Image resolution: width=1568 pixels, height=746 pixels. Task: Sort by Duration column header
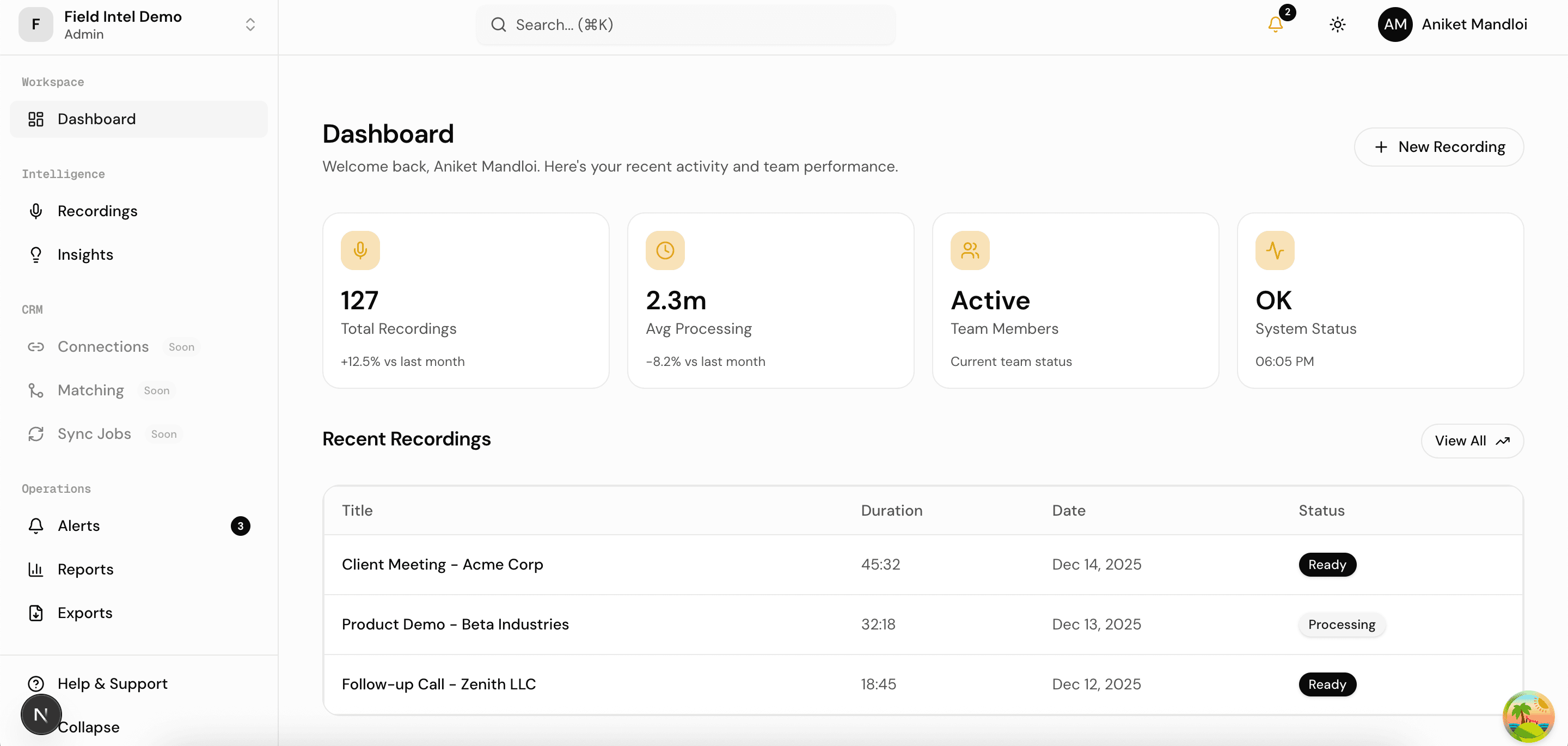click(892, 510)
